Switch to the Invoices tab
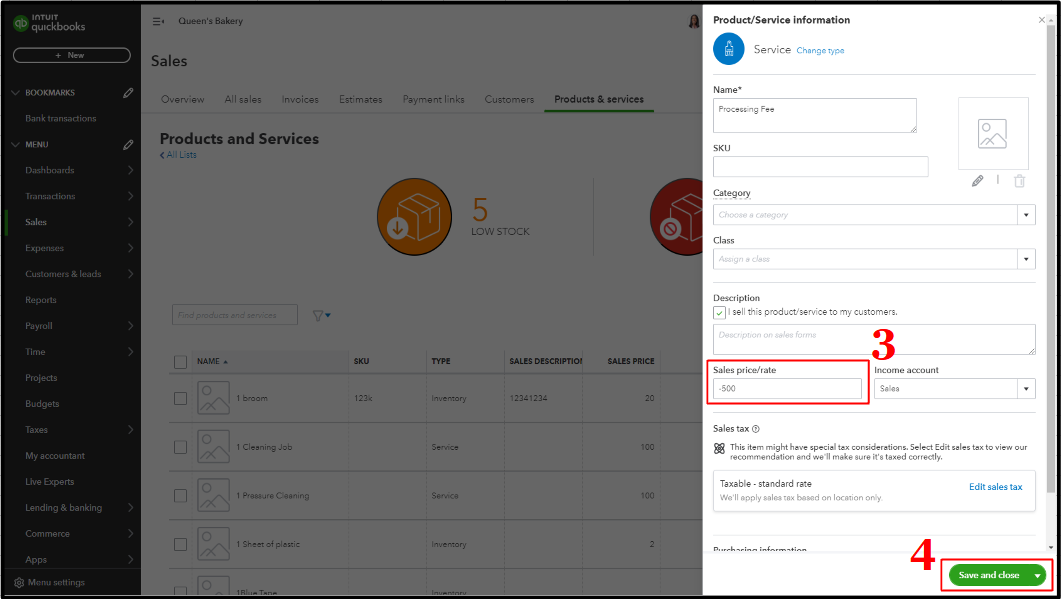Viewport: 1061px width, 599px height. (300, 99)
